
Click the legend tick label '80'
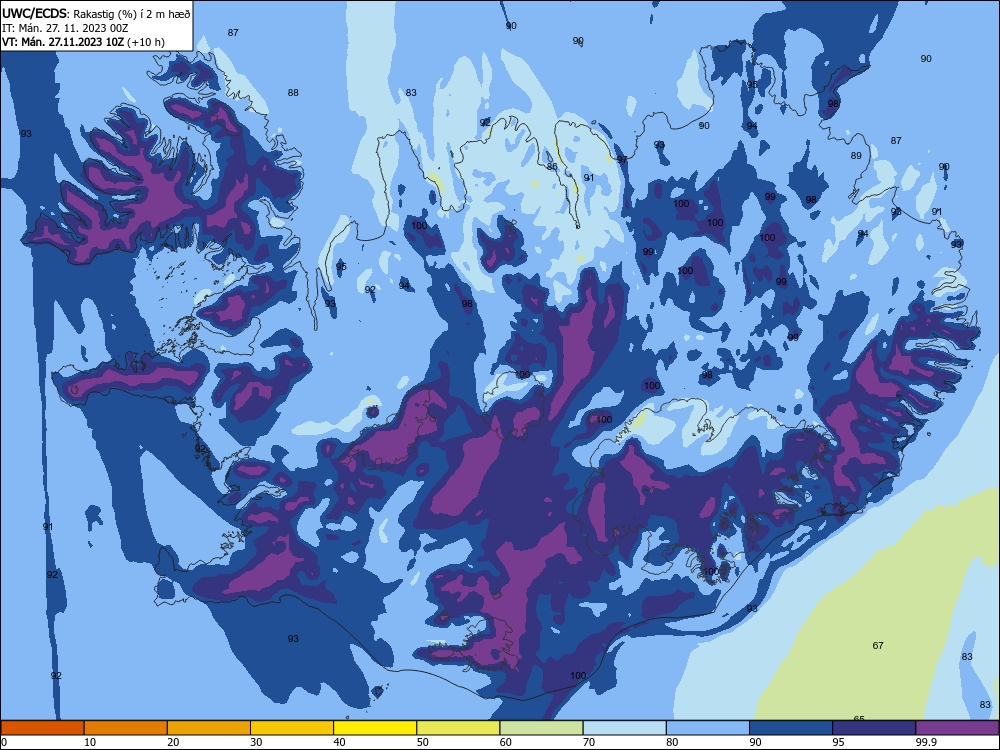(x=673, y=742)
